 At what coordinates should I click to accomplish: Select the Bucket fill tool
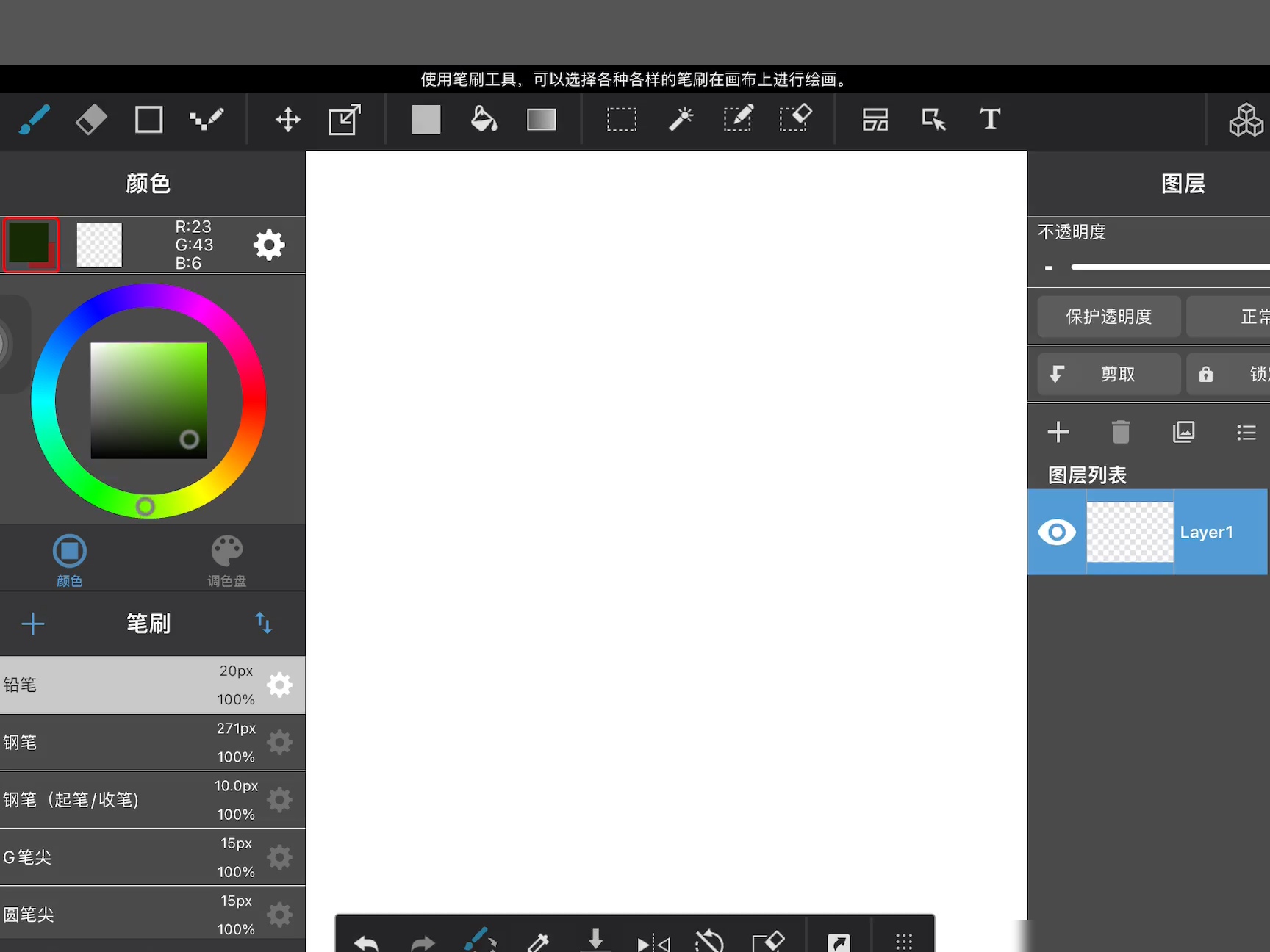pyautogui.click(x=484, y=120)
